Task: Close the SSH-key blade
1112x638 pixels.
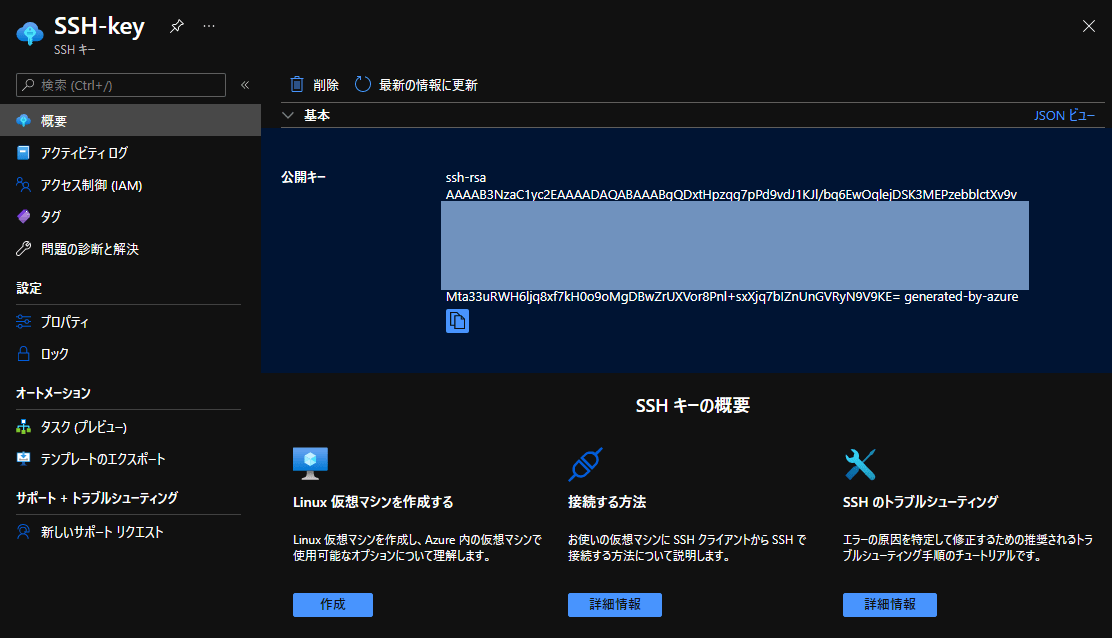Action: (x=1089, y=26)
